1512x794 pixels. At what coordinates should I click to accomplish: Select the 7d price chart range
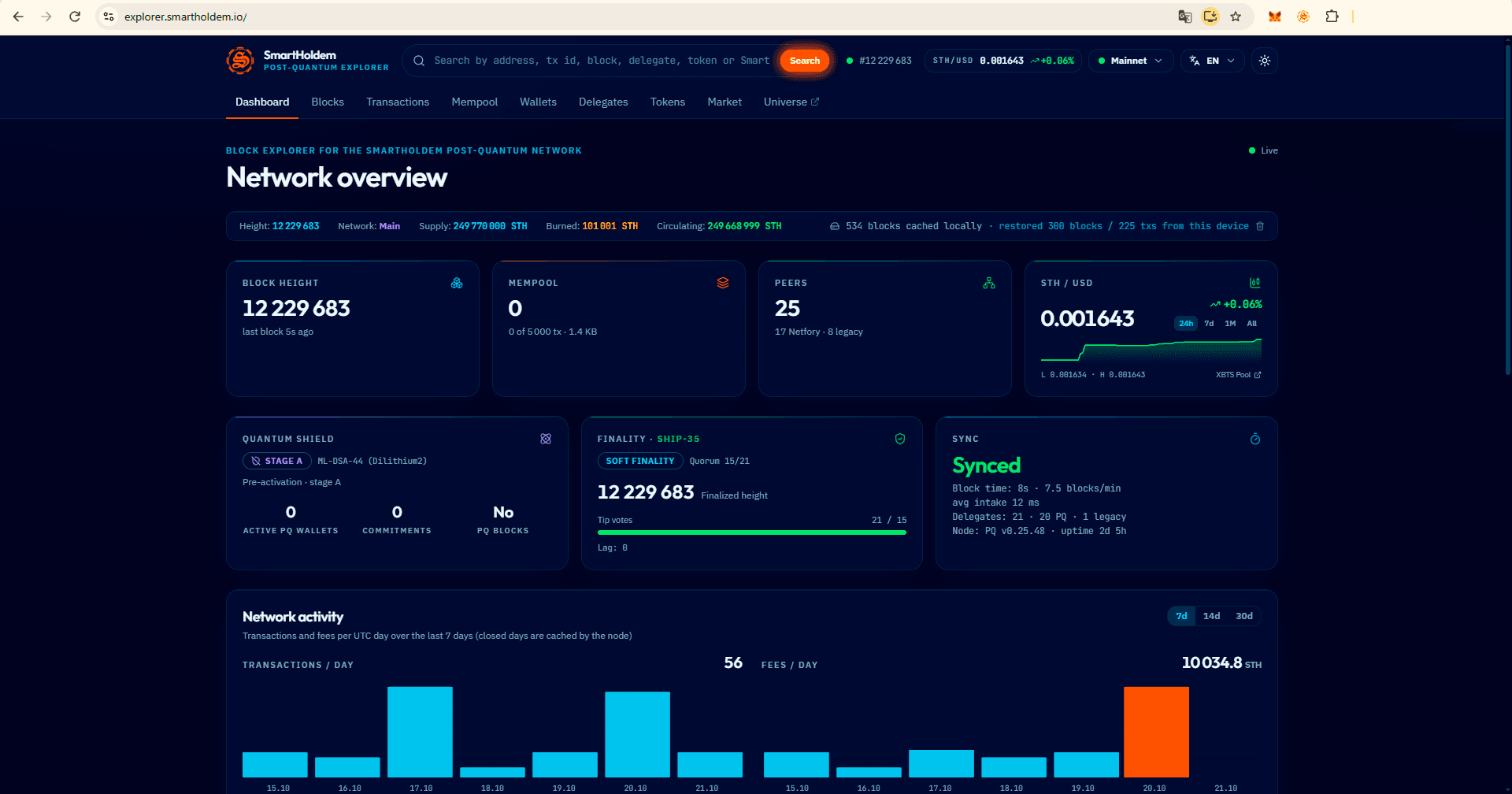coord(1209,324)
